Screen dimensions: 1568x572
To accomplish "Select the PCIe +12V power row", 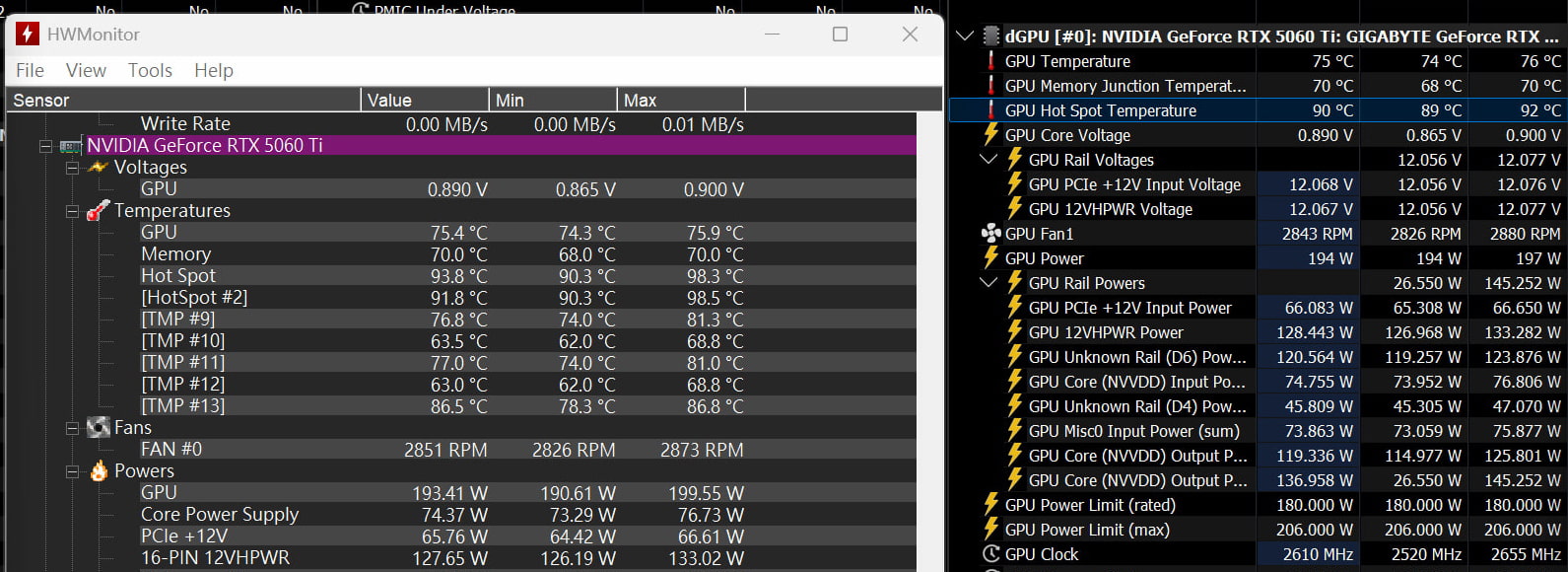I will 528,536.
